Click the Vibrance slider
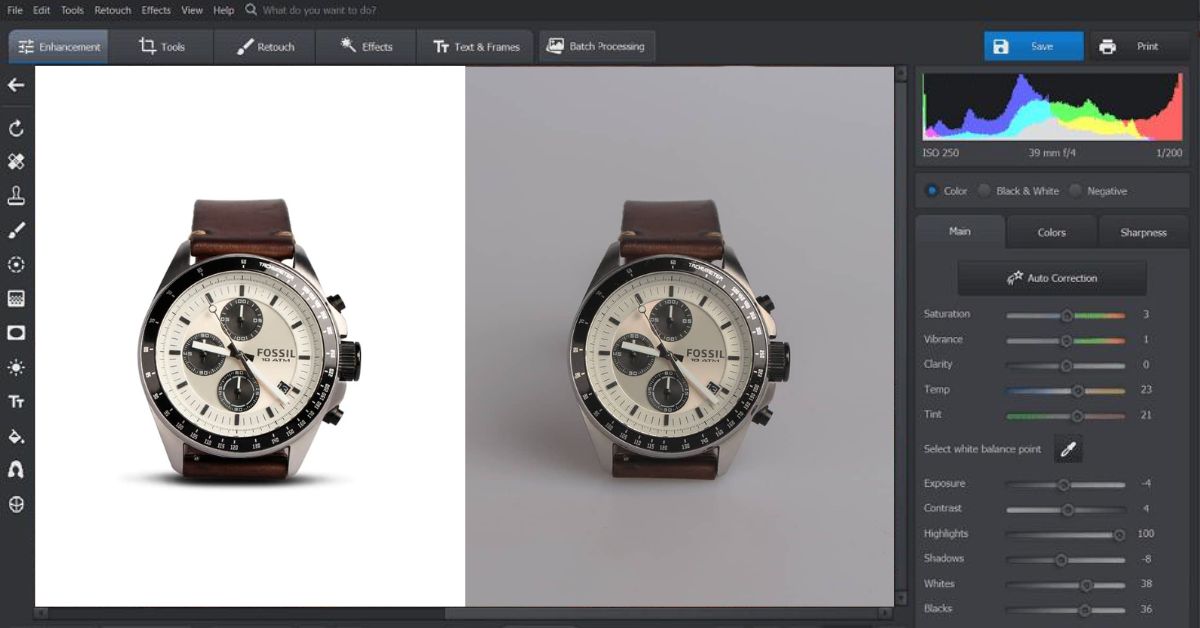 pyautogui.click(x=1066, y=340)
